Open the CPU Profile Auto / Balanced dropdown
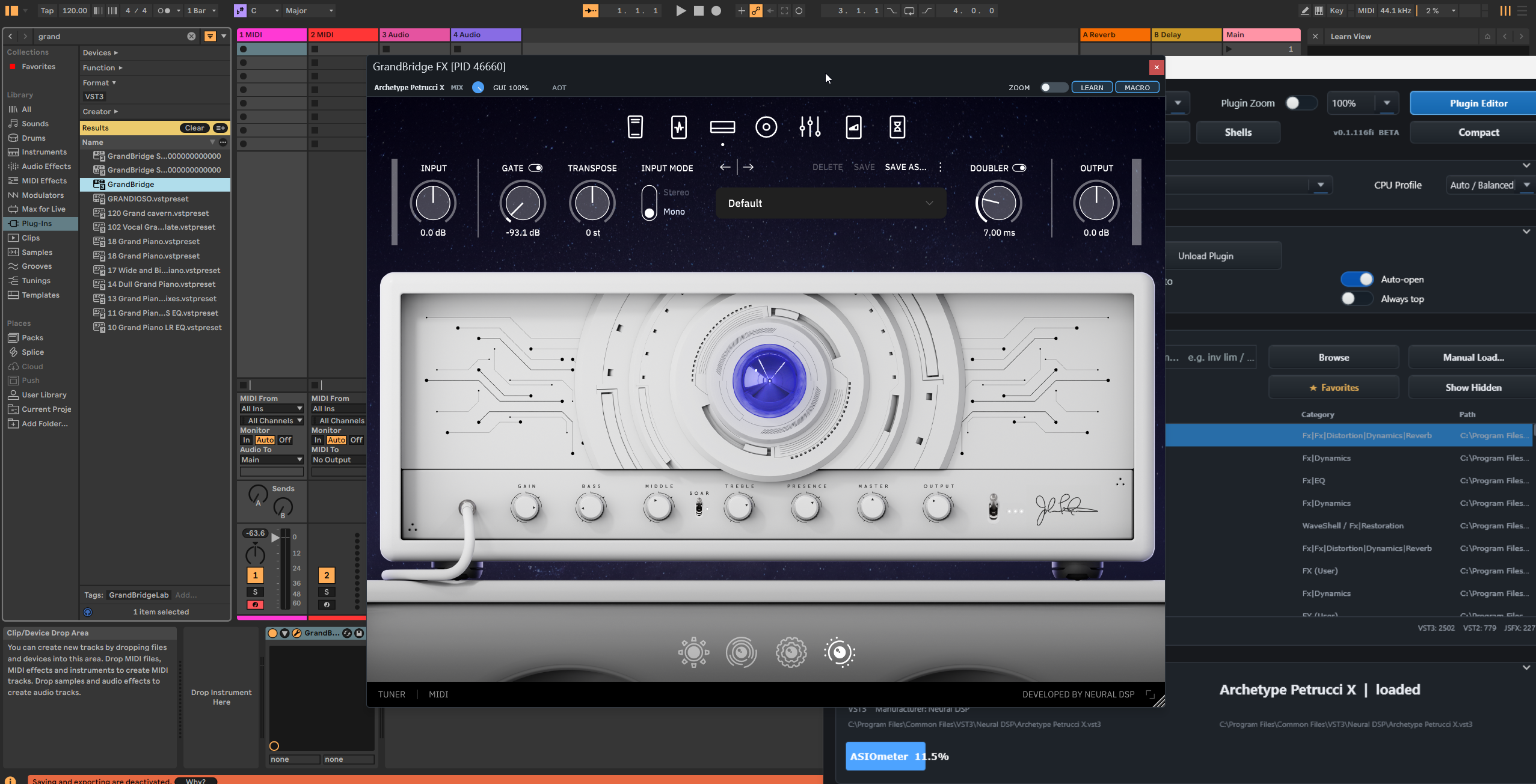 point(1489,185)
